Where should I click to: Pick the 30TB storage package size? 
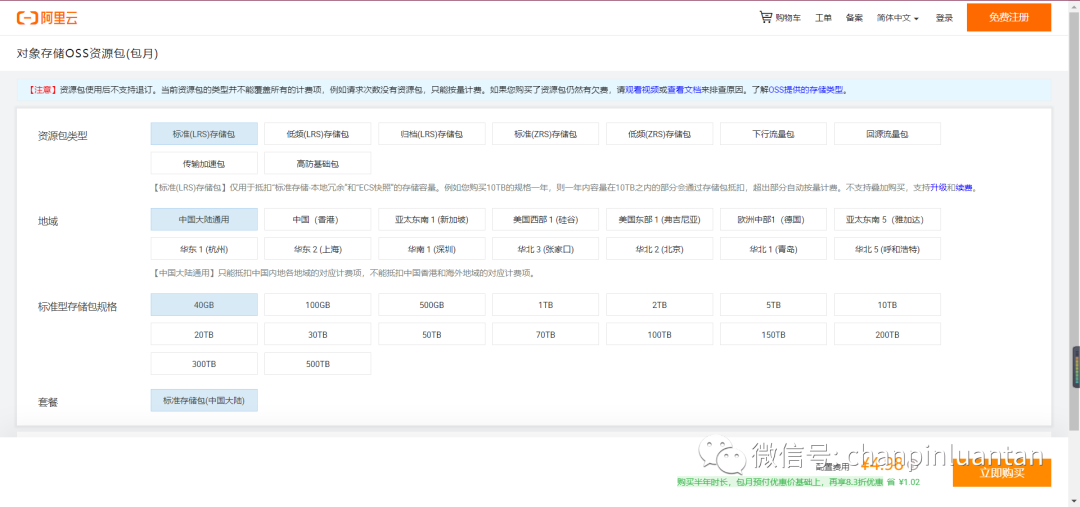318,334
